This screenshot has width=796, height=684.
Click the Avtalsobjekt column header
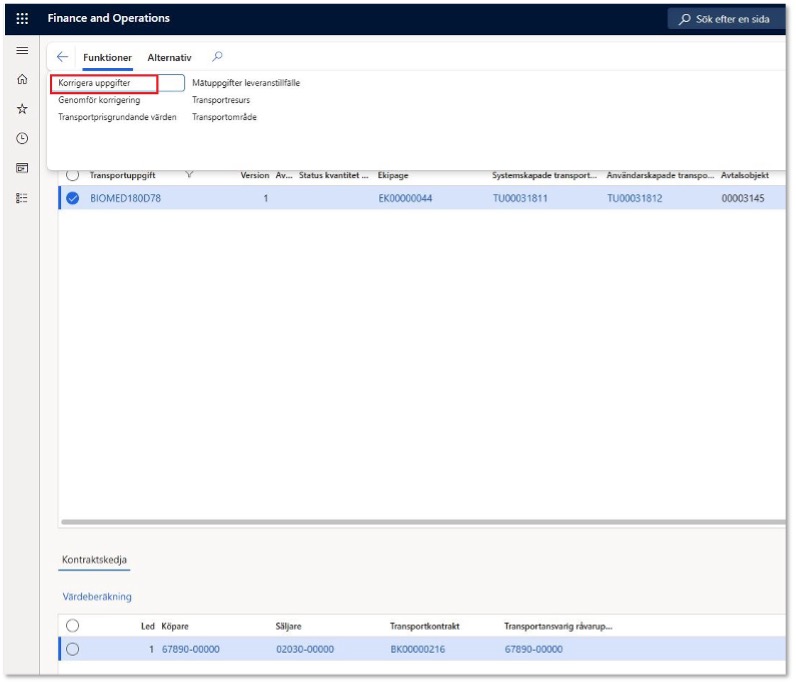click(x=745, y=175)
